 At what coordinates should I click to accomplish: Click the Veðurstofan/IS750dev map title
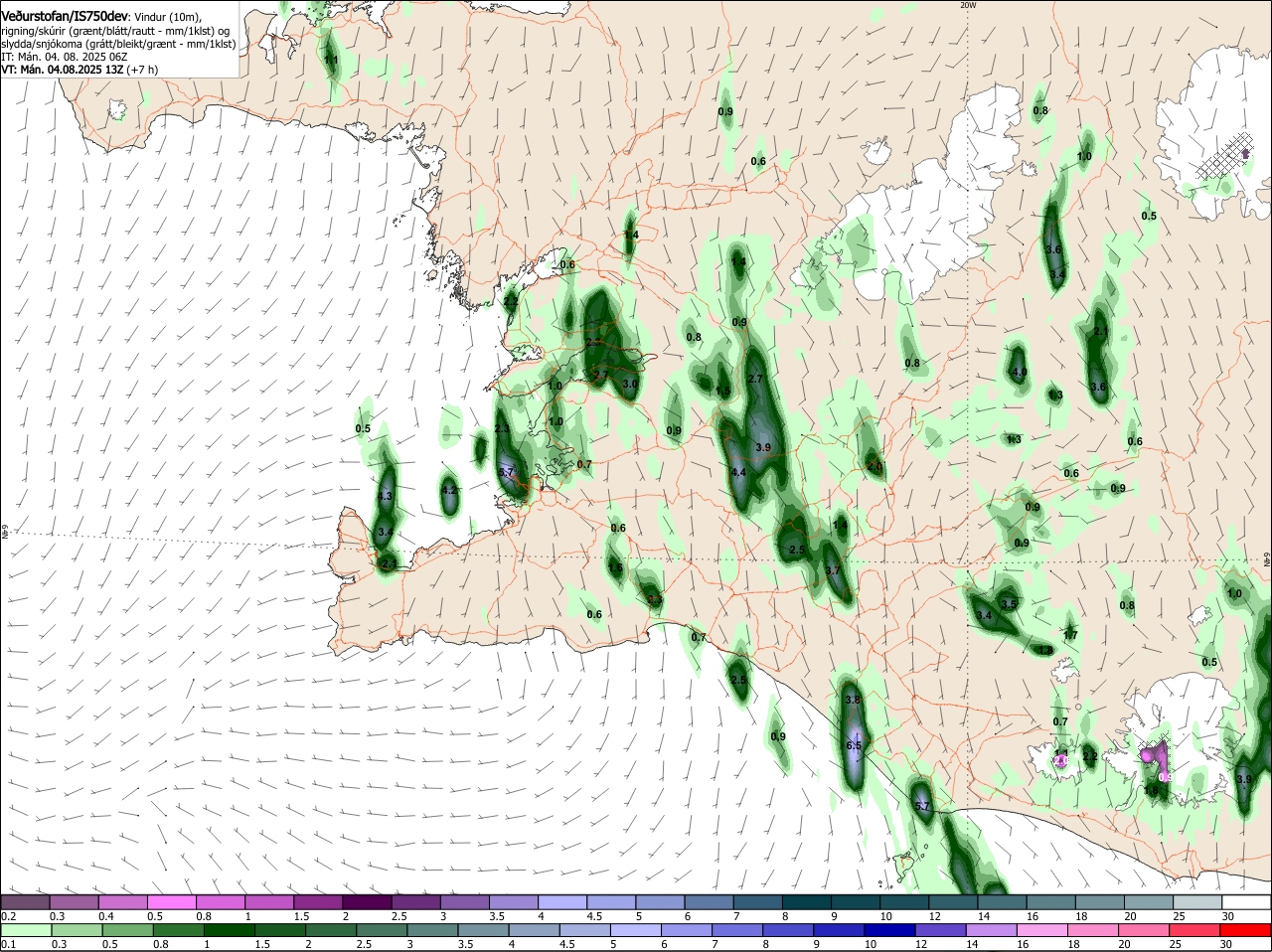pos(66,16)
